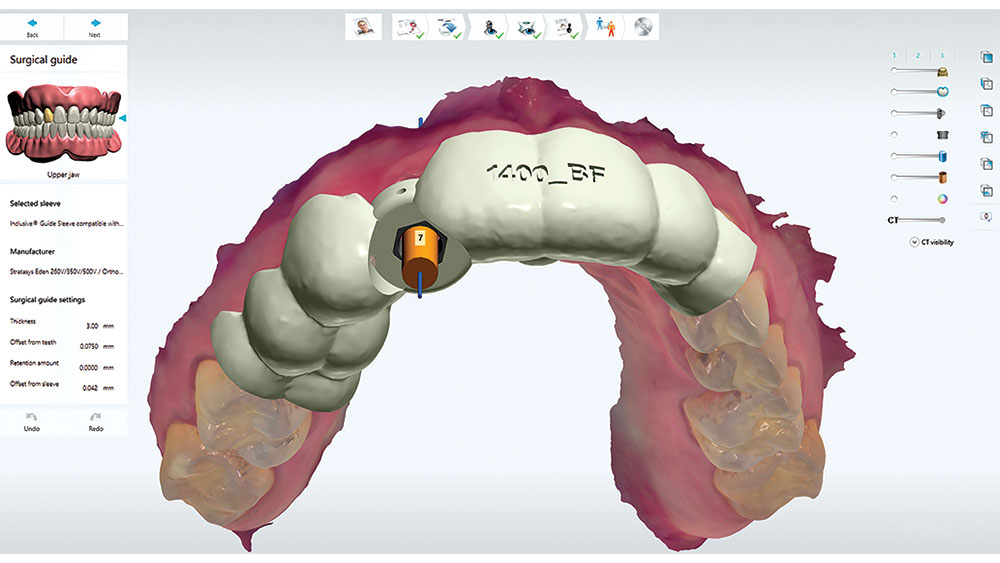This screenshot has height=563, width=1000.
Task: Advance with the Next arrow button
Action: pyautogui.click(x=95, y=27)
